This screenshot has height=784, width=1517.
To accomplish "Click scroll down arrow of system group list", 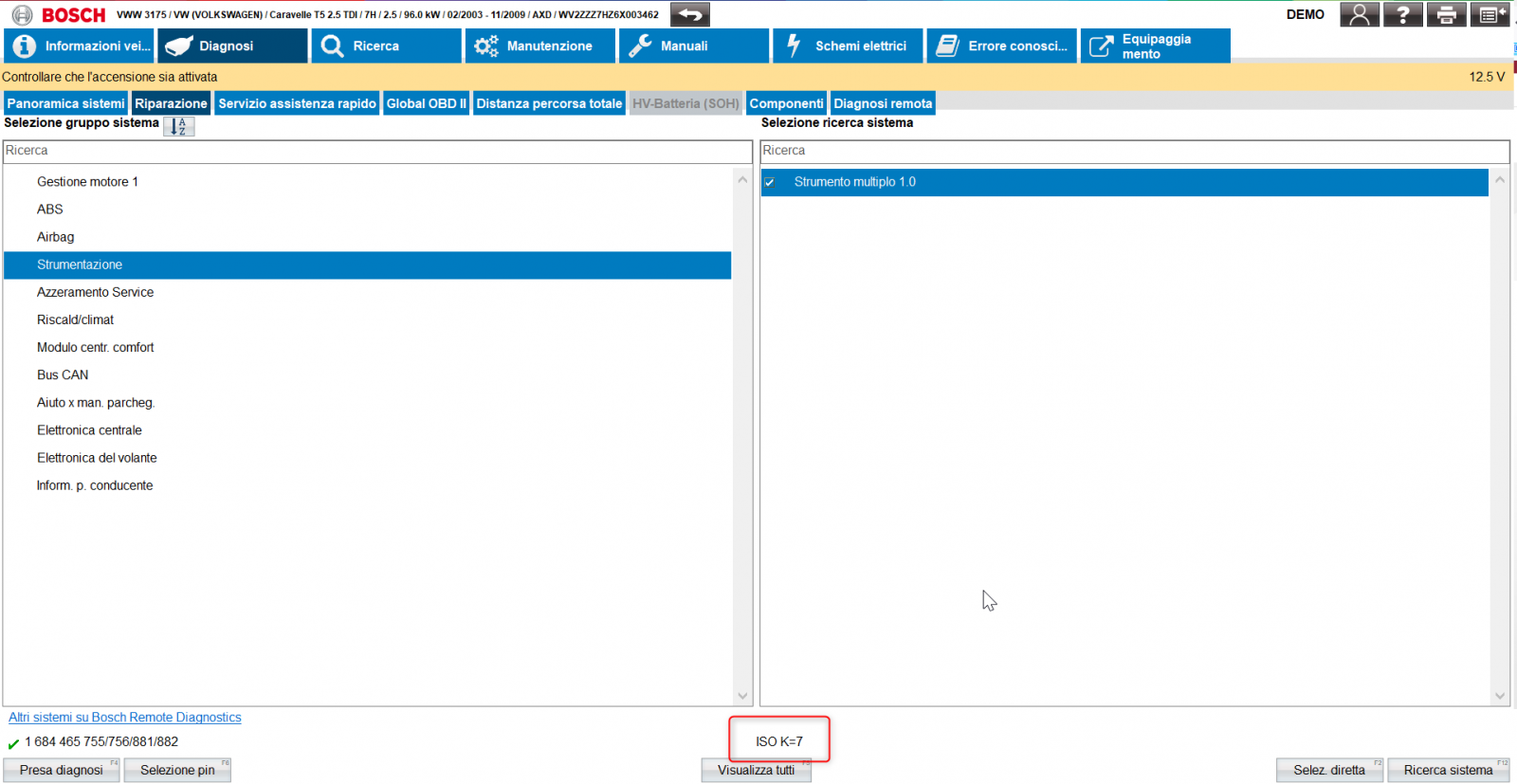I will [742, 696].
